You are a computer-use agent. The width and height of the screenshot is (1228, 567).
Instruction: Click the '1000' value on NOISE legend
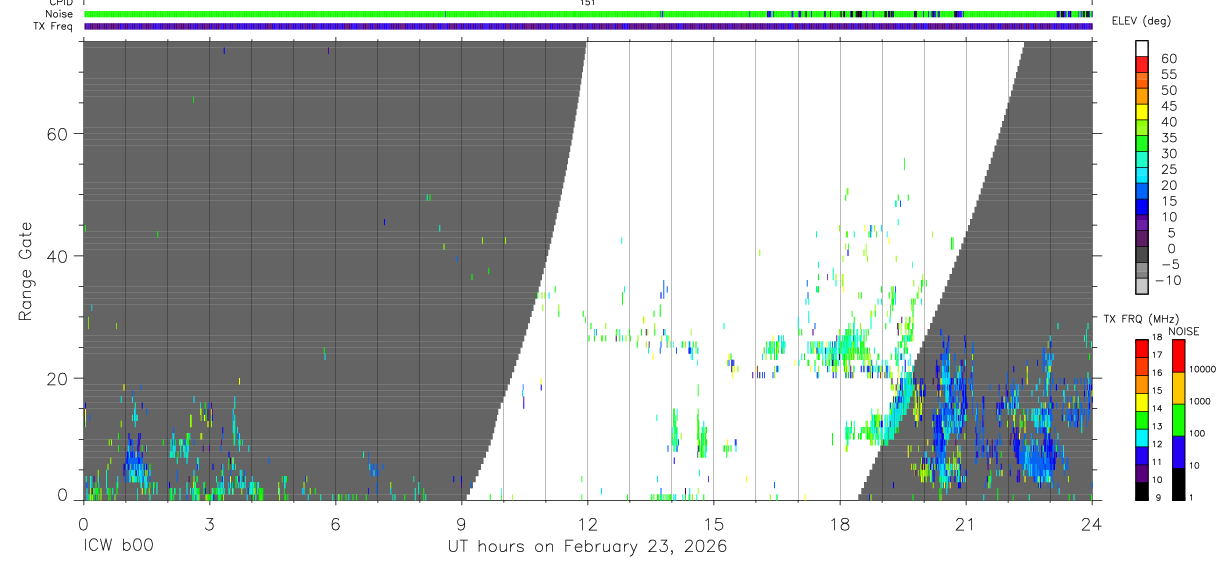1199,401
